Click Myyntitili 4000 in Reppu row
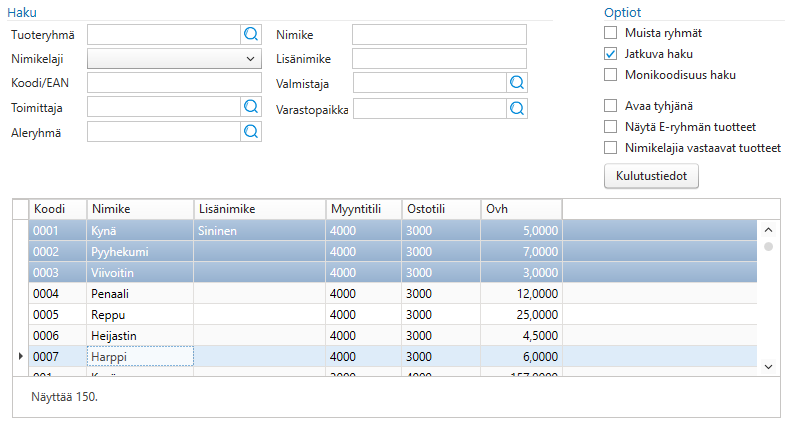The image size is (785, 421). (x=363, y=315)
